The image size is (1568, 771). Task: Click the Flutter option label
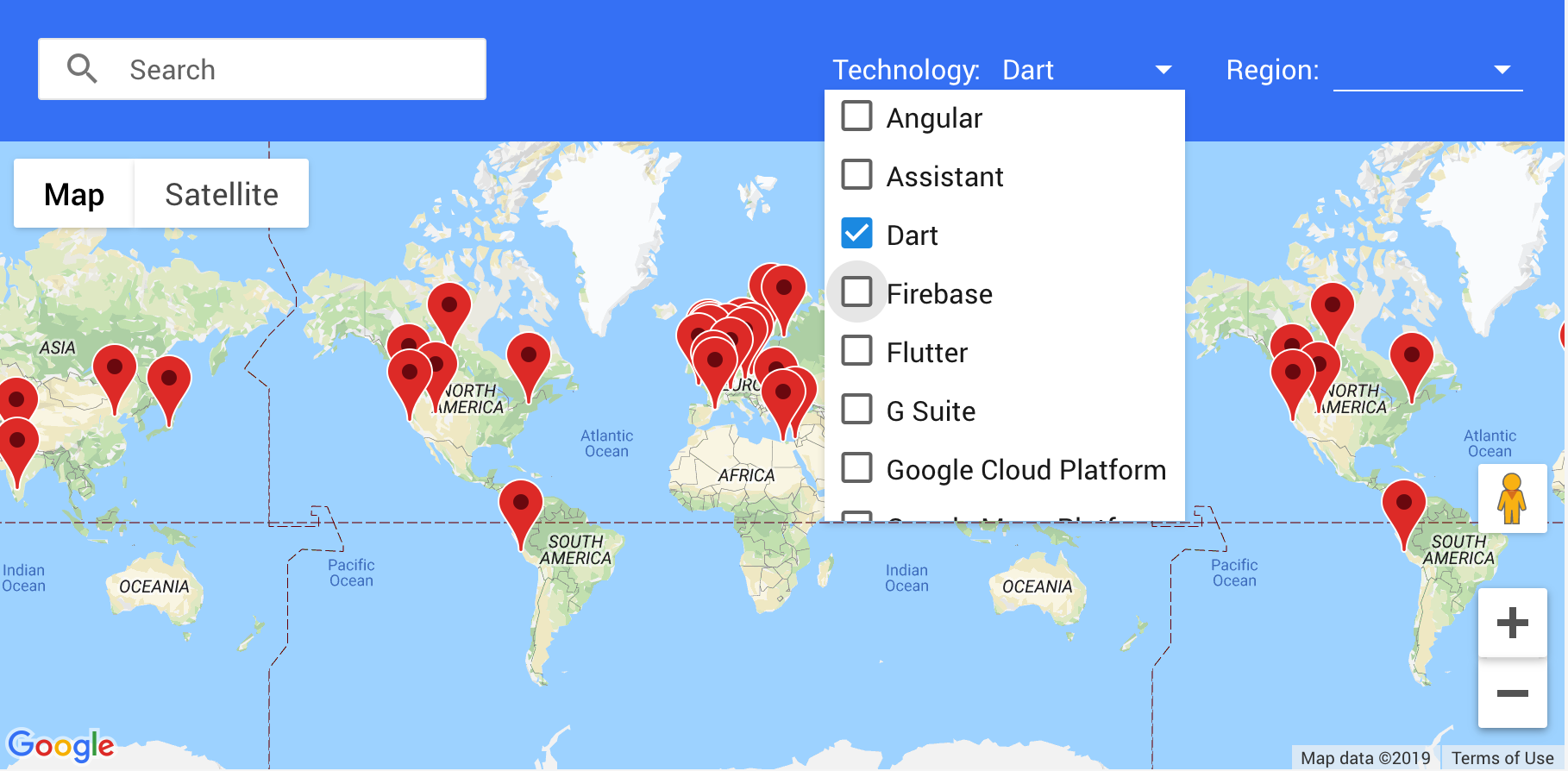click(x=927, y=353)
